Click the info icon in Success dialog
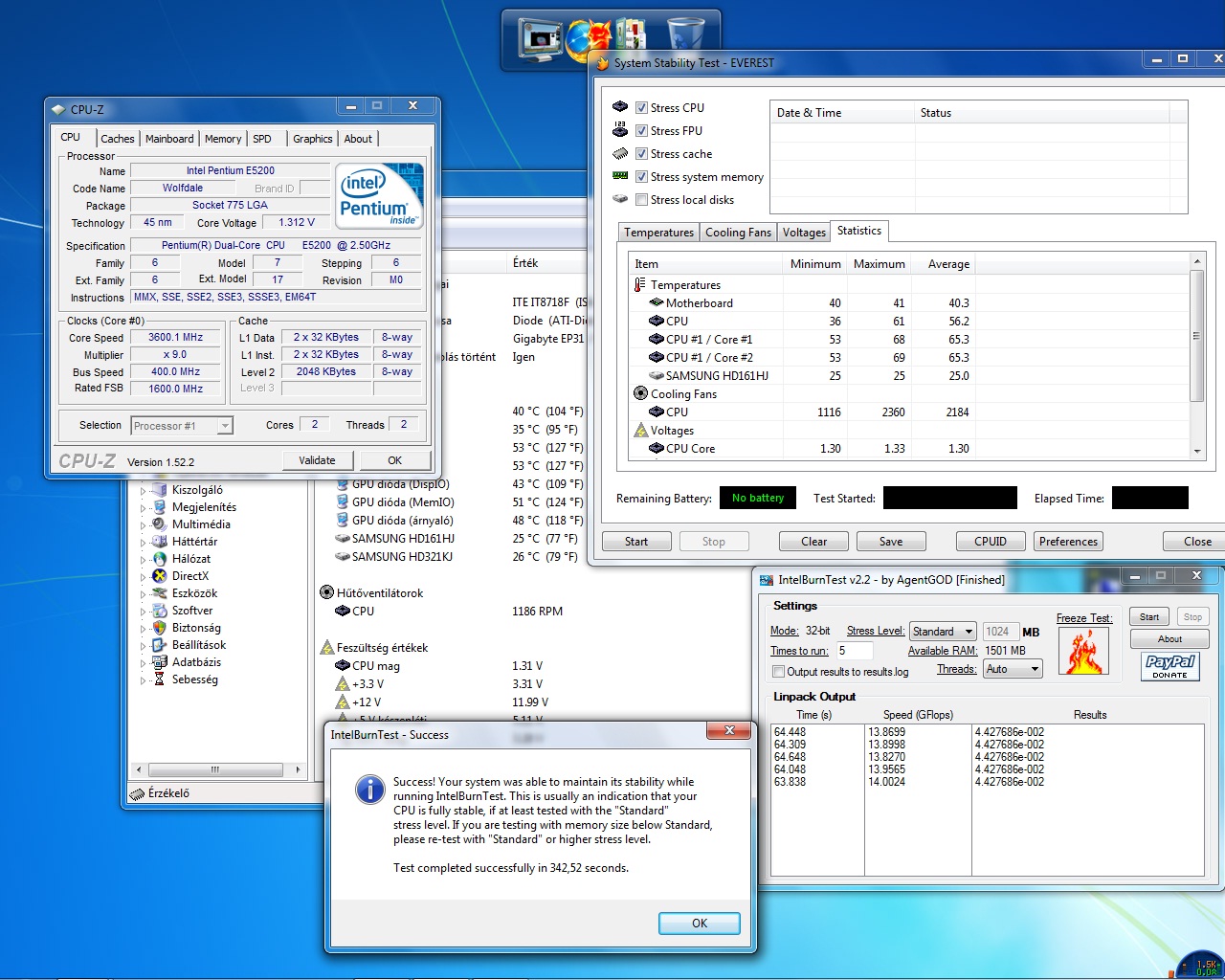 coord(369,790)
